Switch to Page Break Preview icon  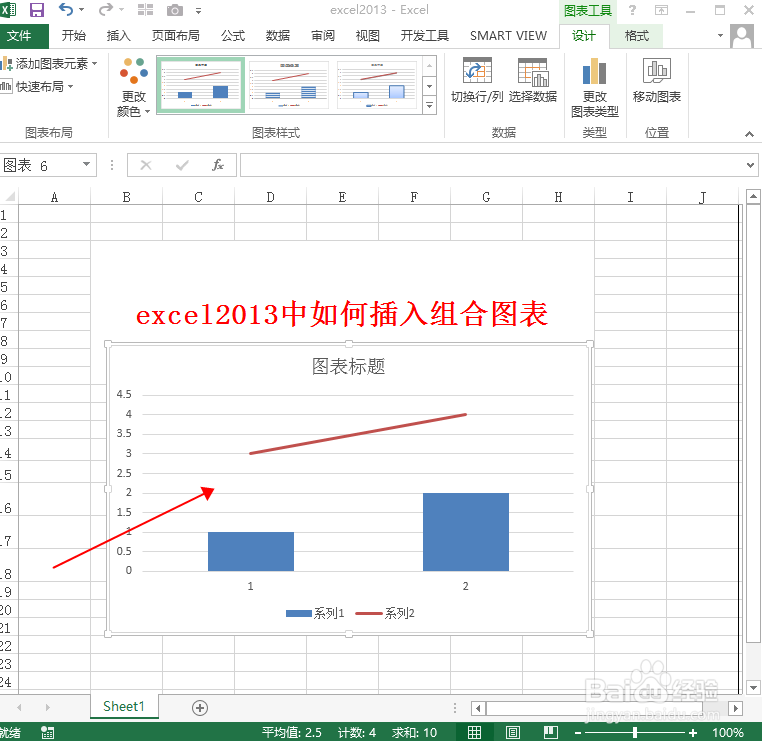click(551, 732)
